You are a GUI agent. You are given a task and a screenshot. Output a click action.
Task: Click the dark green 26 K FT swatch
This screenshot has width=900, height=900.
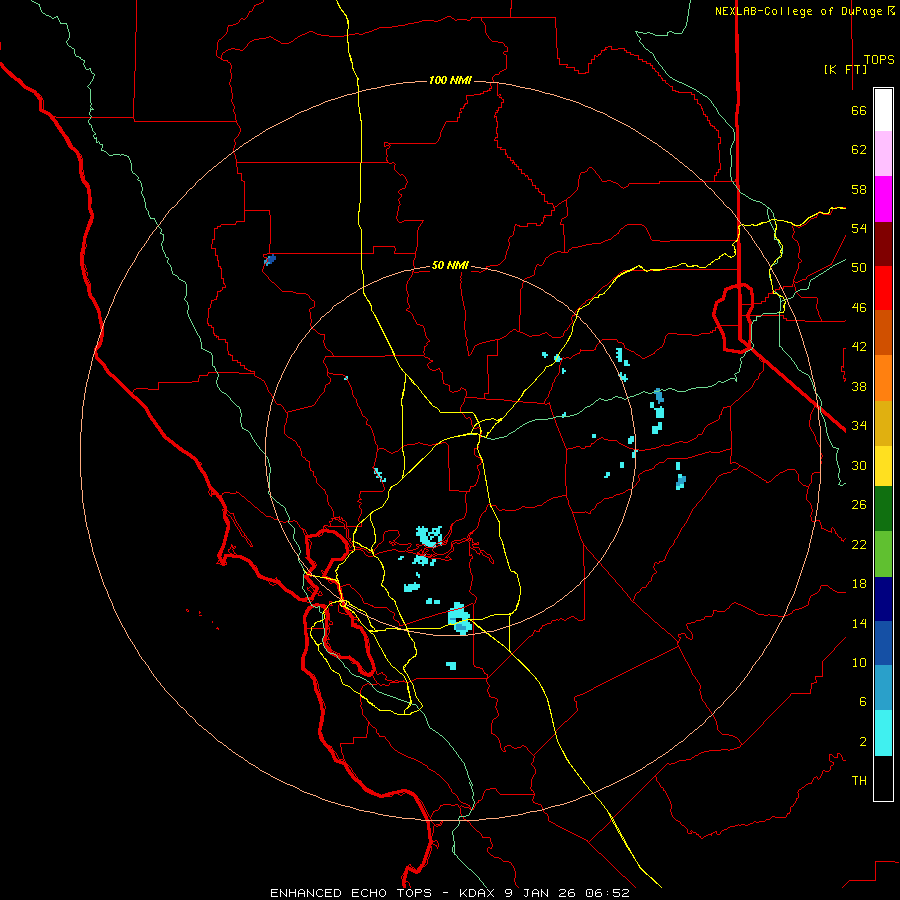[883, 509]
